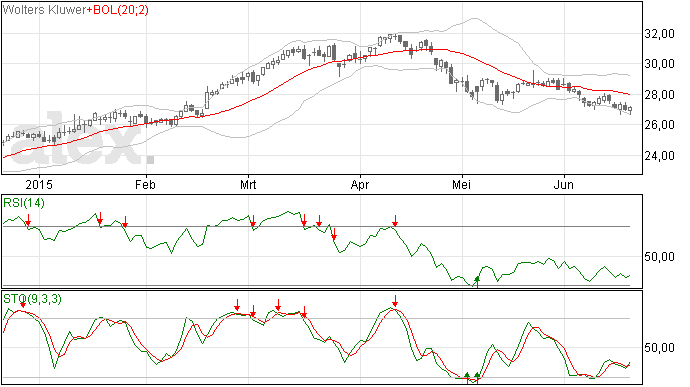Click the April red arrow in RSI panel

click(x=395, y=221)
